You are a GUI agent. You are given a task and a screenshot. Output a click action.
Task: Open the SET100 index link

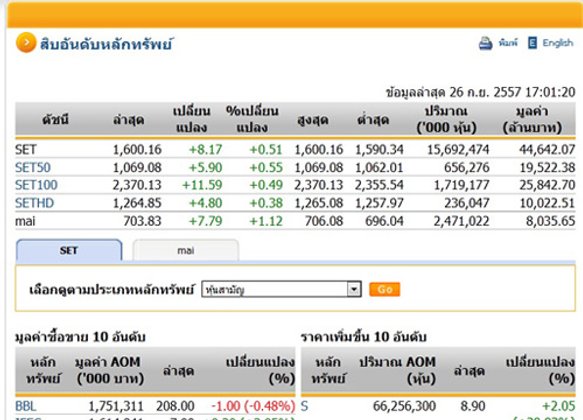(36, 185)
